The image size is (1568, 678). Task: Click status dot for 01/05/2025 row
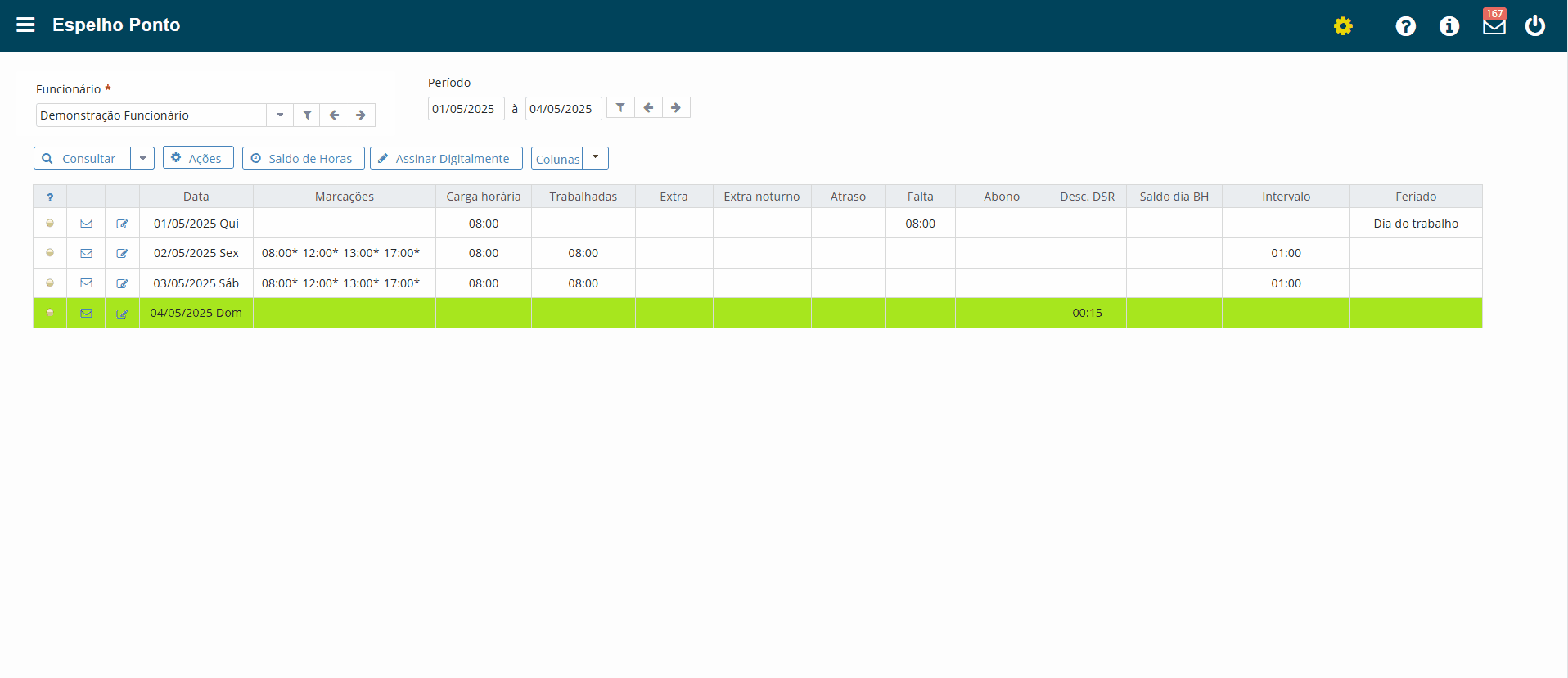(50, 223)
